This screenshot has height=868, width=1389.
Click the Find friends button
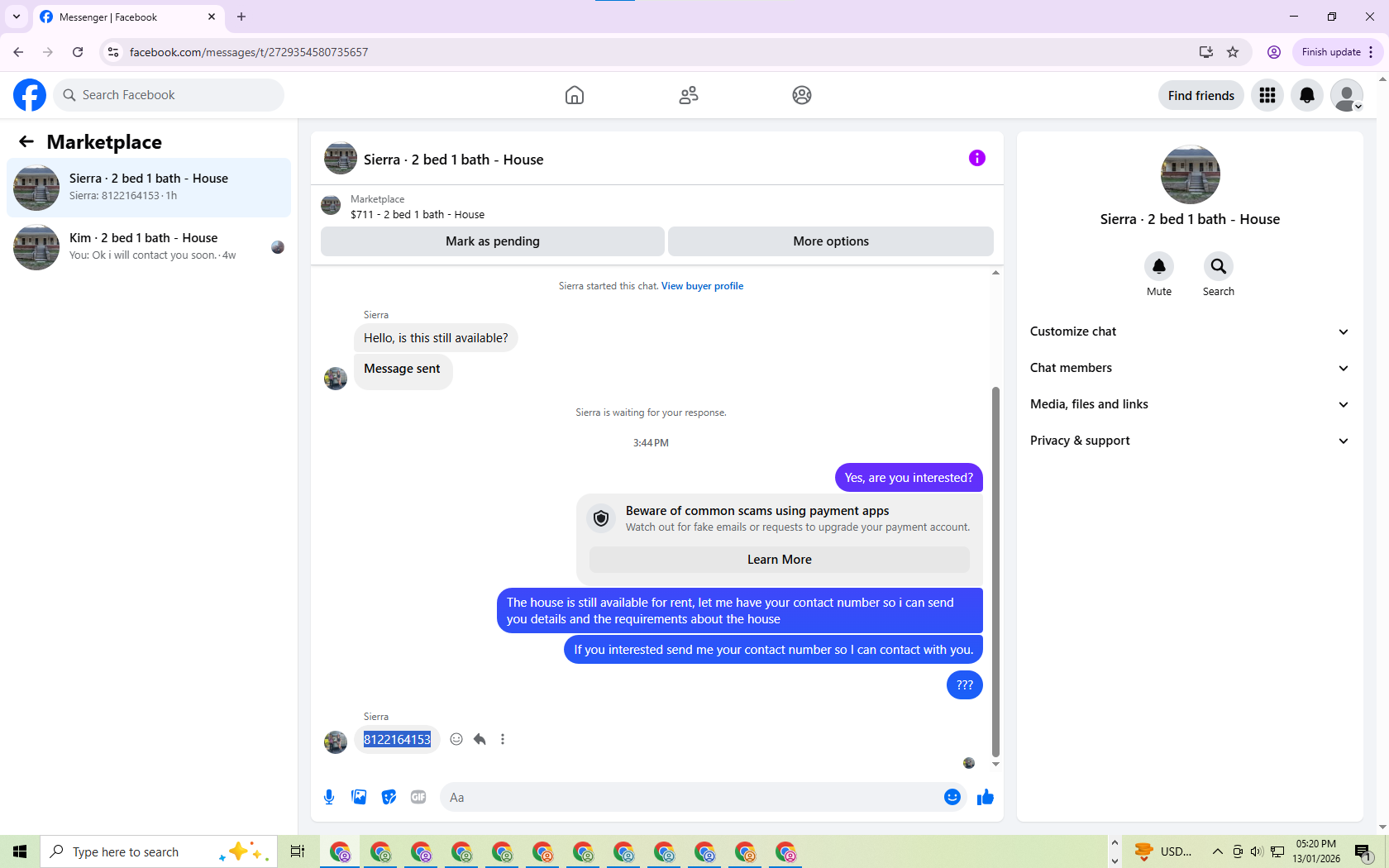[1201, 95]
